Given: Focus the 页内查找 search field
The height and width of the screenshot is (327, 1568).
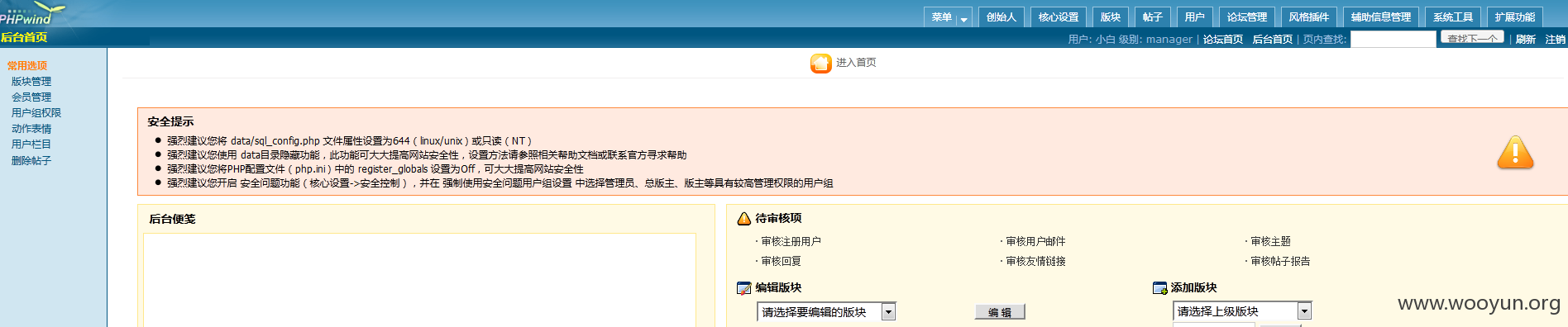Looking at the screenshot, I should click(1394, 39).
